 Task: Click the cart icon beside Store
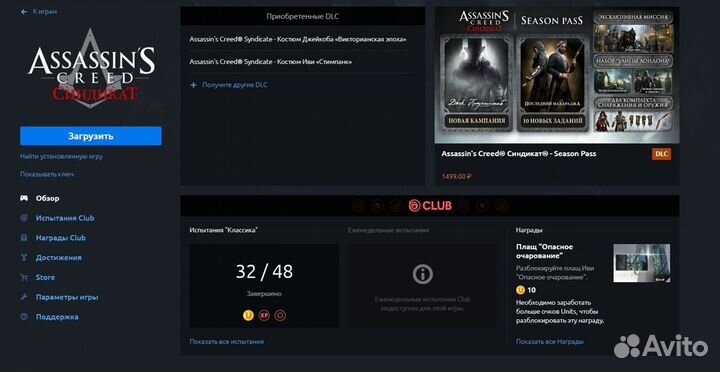[x=24, y=277]
